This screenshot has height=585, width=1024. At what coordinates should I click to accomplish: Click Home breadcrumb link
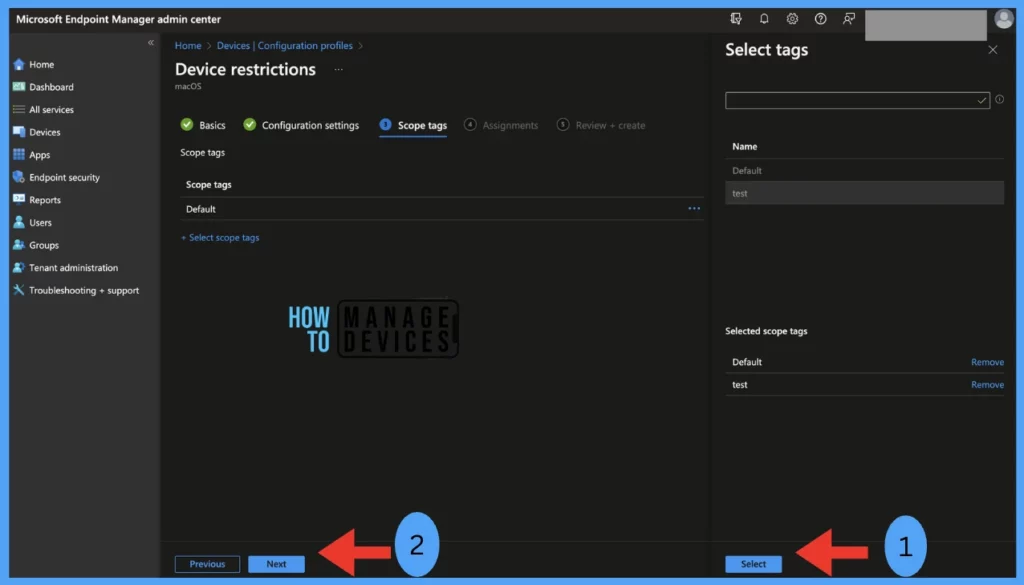(188, 46)
